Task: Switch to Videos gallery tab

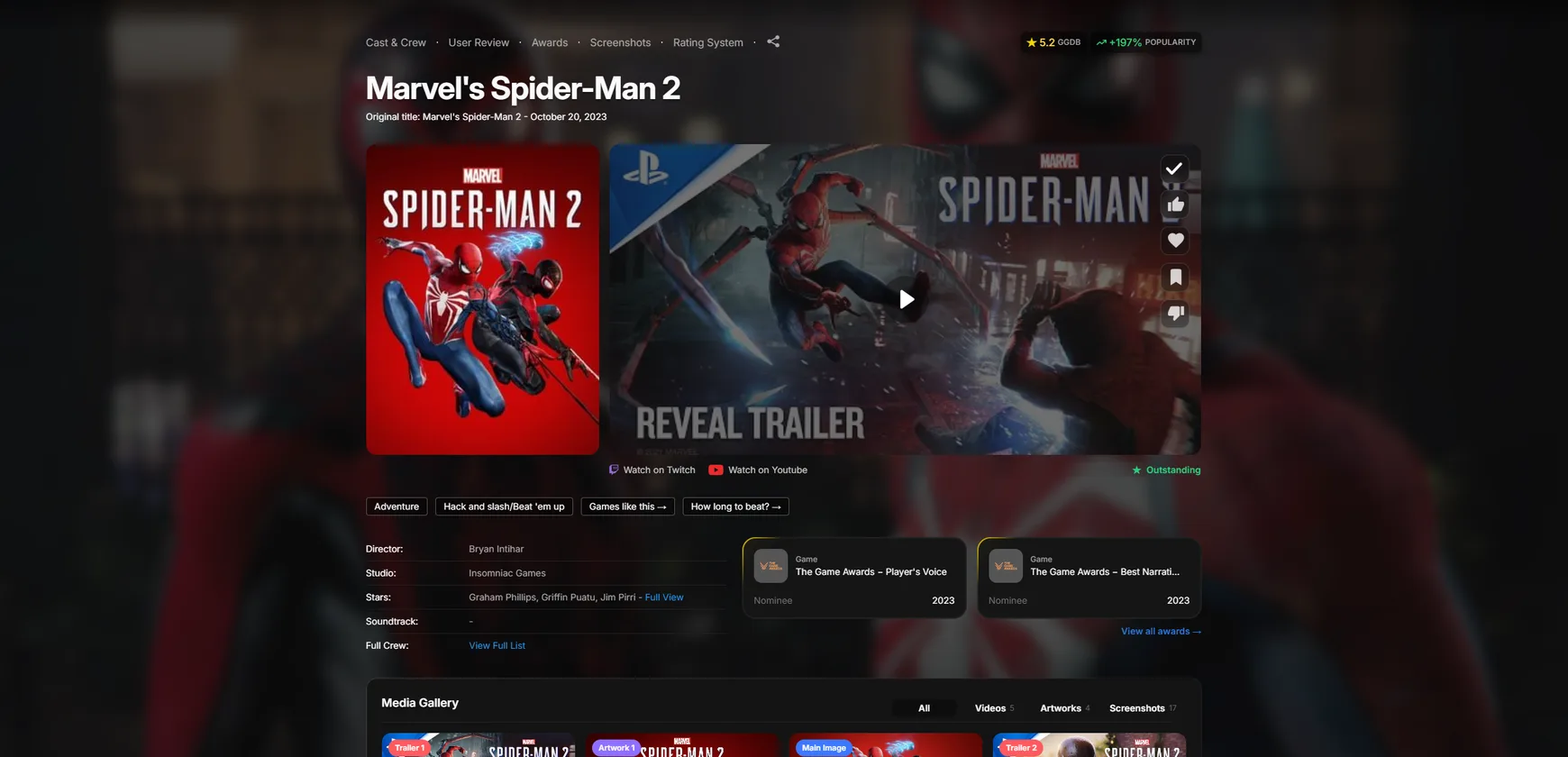Action: click(994, 708)
